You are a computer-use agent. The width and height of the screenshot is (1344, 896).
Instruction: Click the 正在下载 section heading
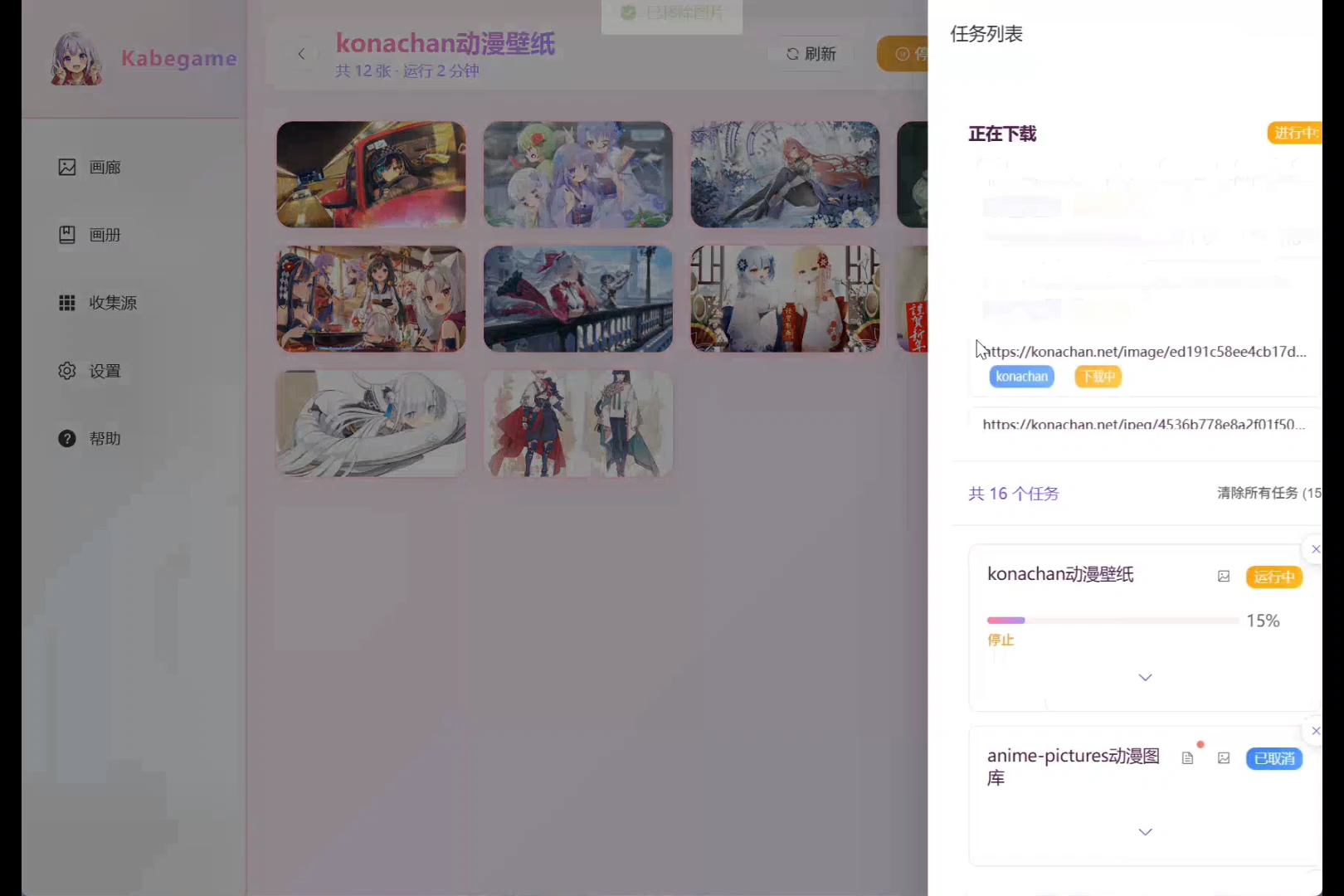(1002, 134)
